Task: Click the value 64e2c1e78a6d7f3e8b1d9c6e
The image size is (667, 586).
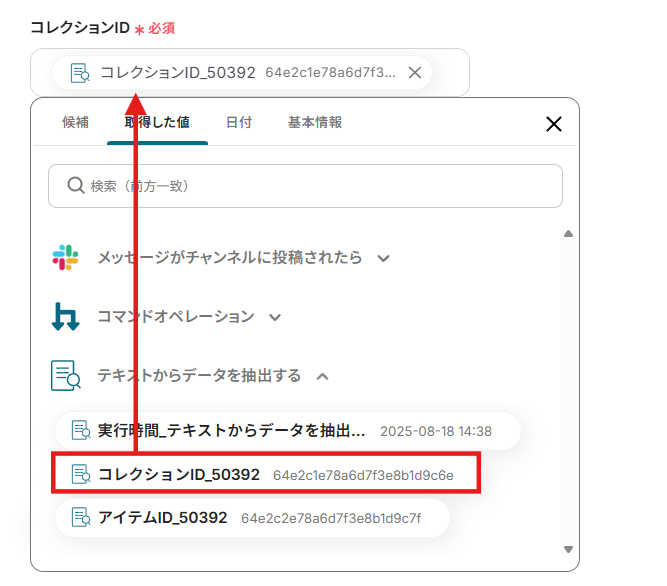Action: coord(363,475)
